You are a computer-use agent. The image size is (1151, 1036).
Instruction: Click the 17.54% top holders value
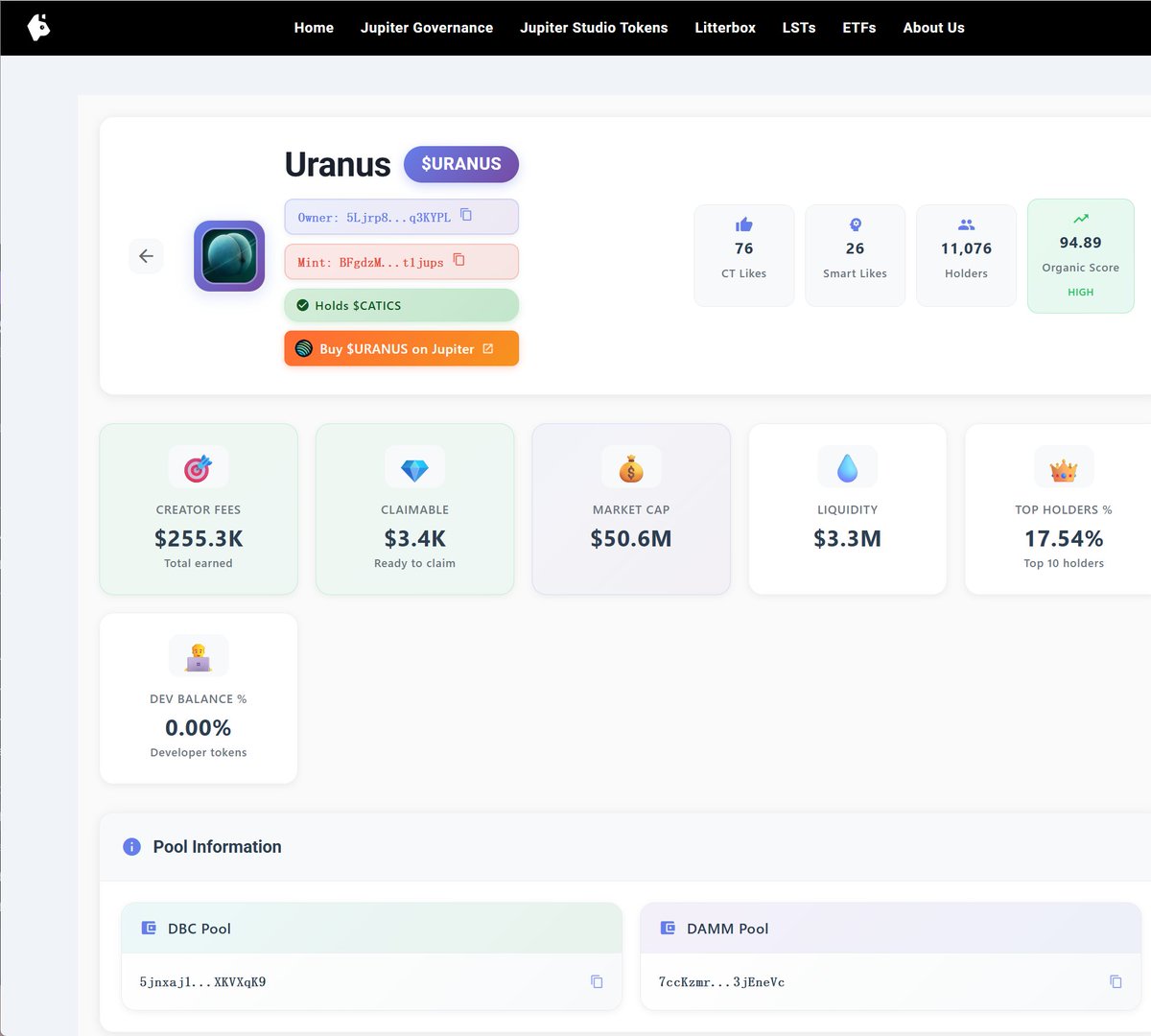point(1064,539)
